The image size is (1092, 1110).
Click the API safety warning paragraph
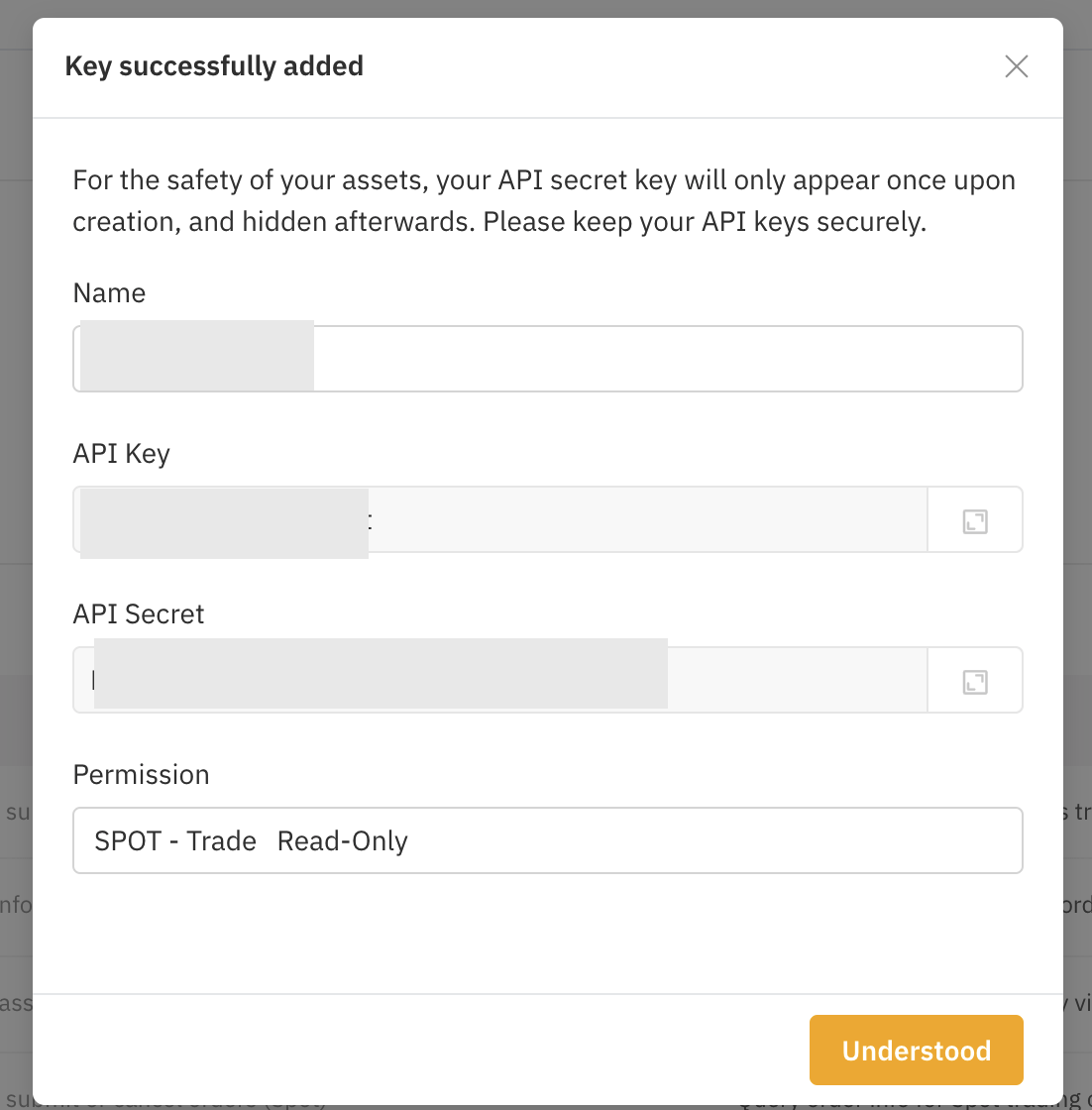tap(544, 201)
